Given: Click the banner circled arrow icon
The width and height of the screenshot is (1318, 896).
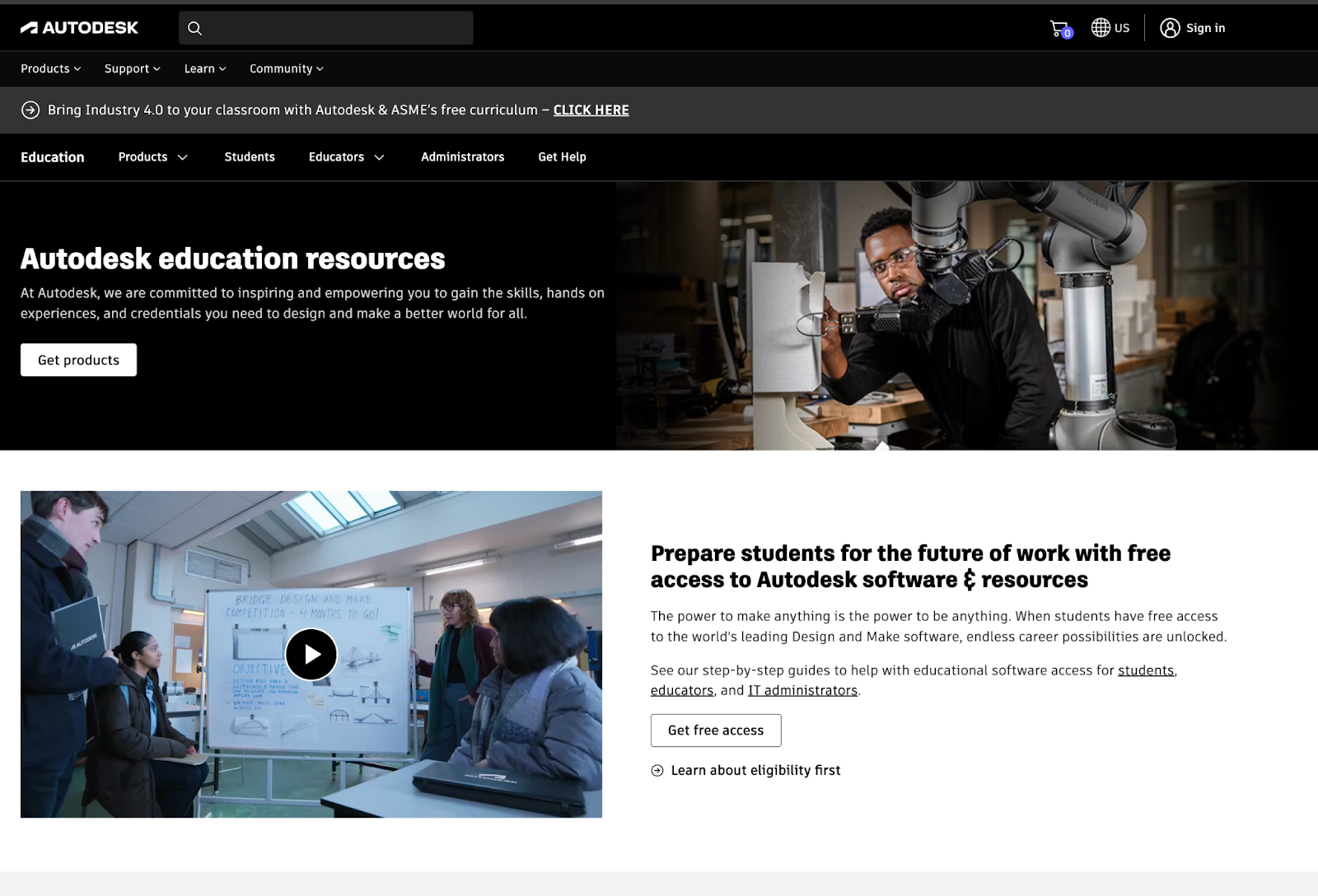Looking at the screenshot, I should [30, 110].
